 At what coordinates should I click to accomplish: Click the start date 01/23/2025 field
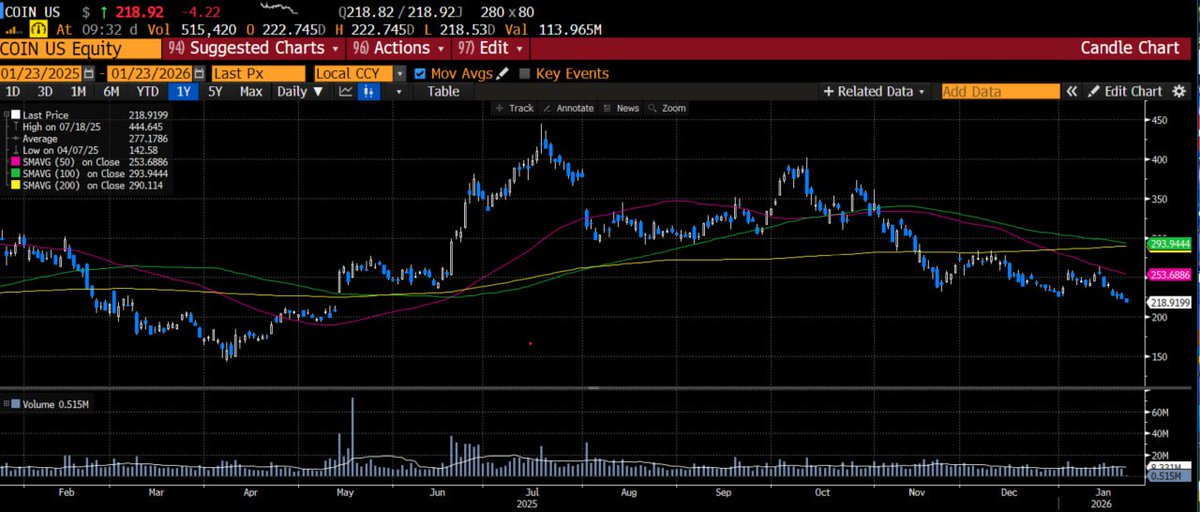pos(41,73)
